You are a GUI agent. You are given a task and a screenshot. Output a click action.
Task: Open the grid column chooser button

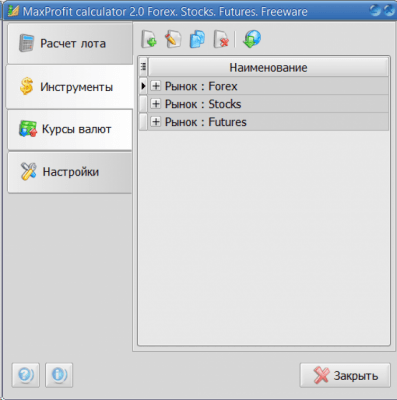point(143,67)
